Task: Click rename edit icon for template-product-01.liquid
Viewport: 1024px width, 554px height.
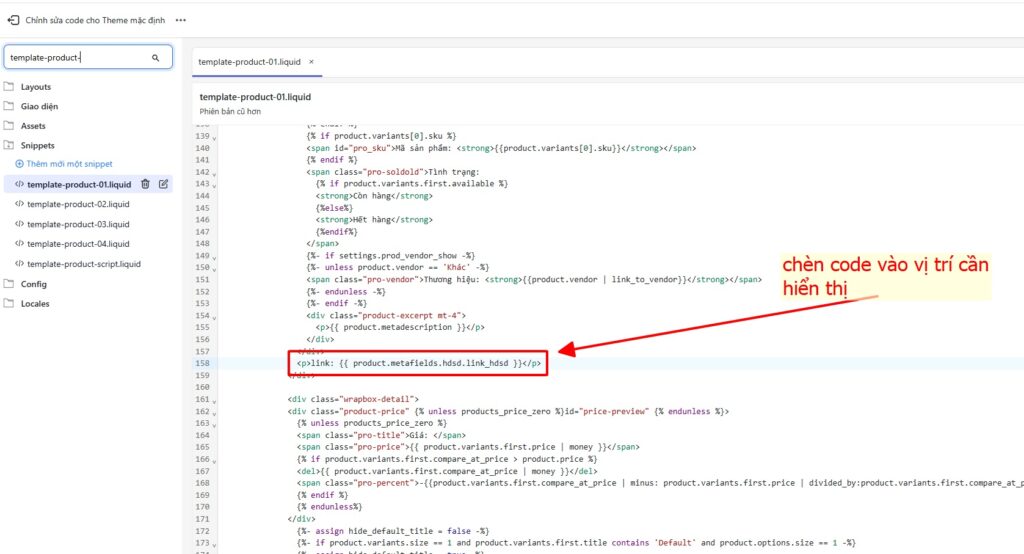Action: point(163,184)
